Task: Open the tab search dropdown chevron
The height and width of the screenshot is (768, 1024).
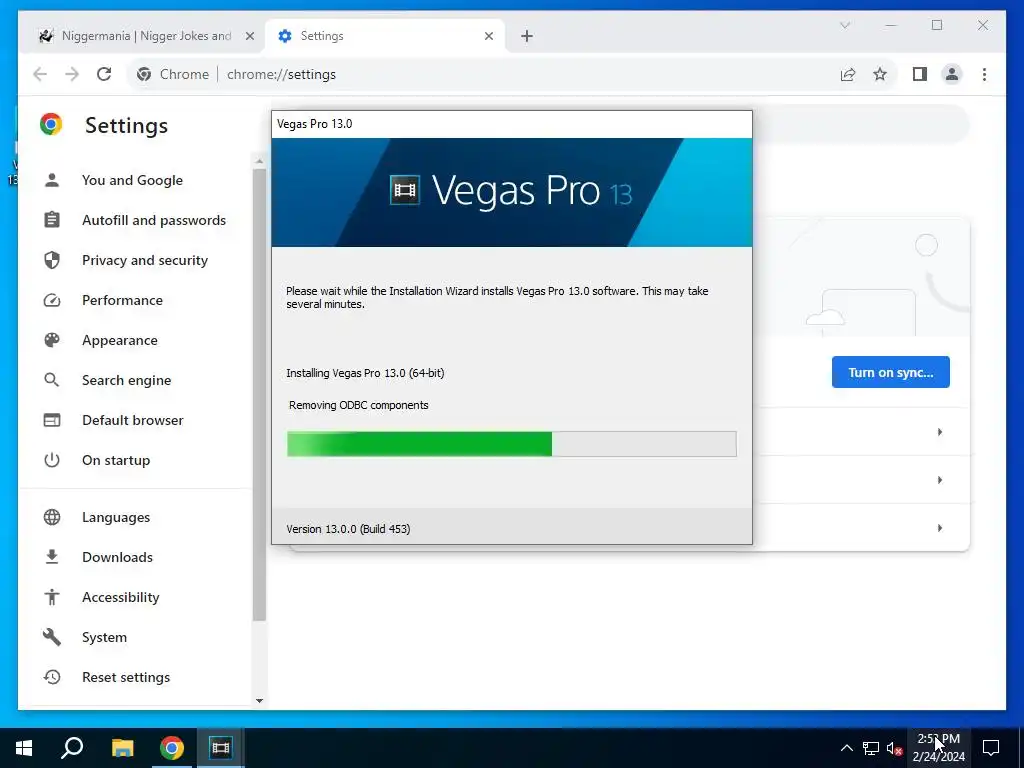Action: [845, 25]
